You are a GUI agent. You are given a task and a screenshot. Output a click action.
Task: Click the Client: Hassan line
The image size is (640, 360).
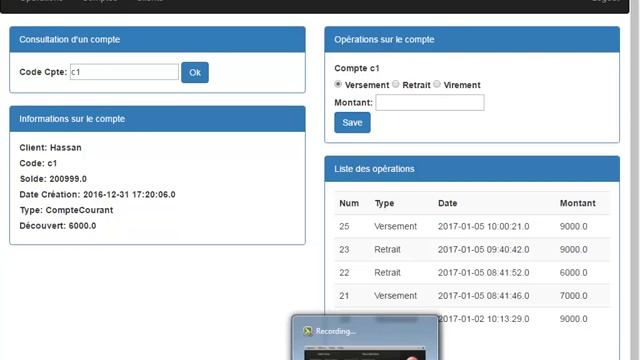(x=50, y=148)
